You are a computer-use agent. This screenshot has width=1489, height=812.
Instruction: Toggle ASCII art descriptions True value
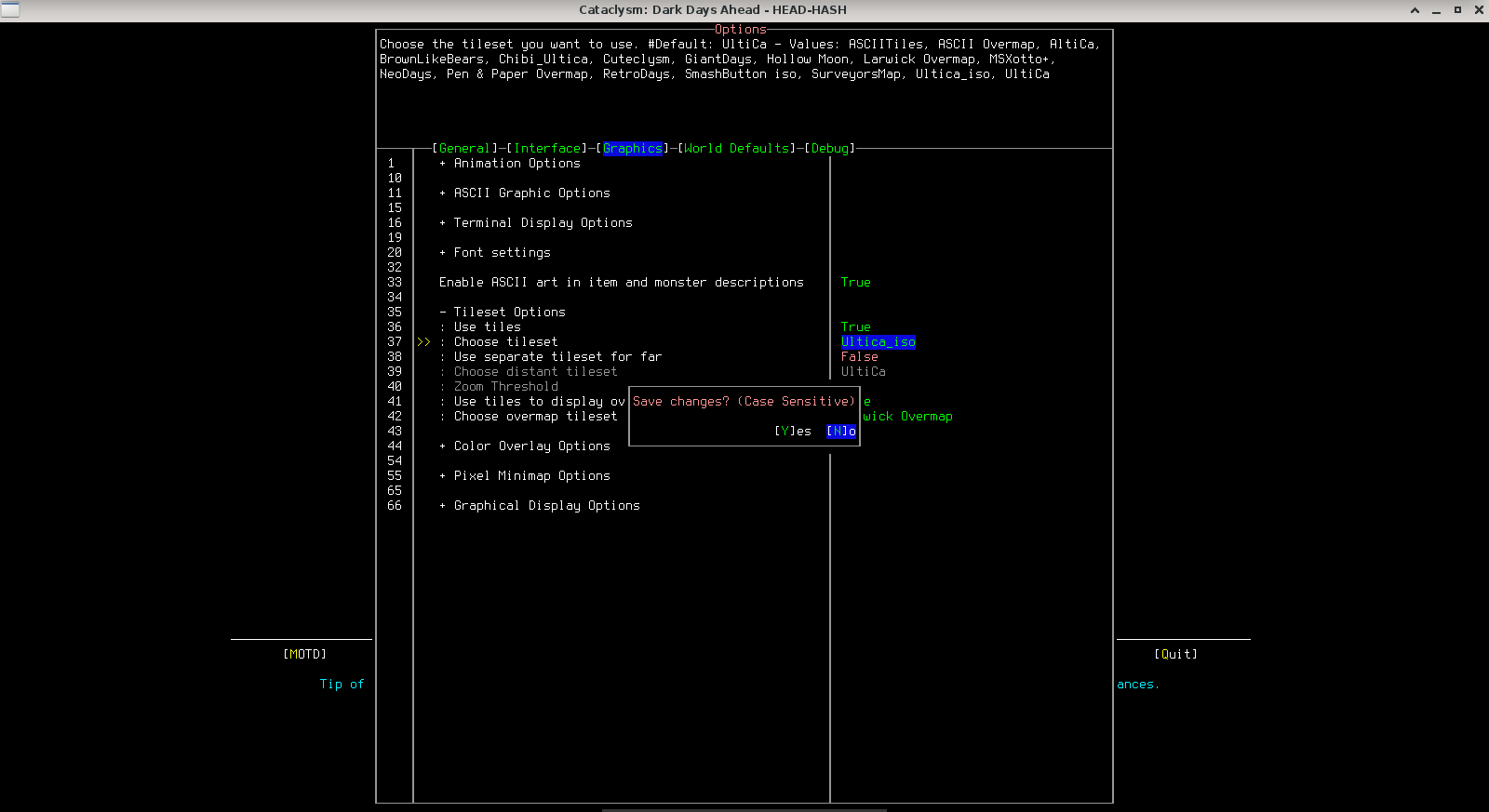[855, 283]
